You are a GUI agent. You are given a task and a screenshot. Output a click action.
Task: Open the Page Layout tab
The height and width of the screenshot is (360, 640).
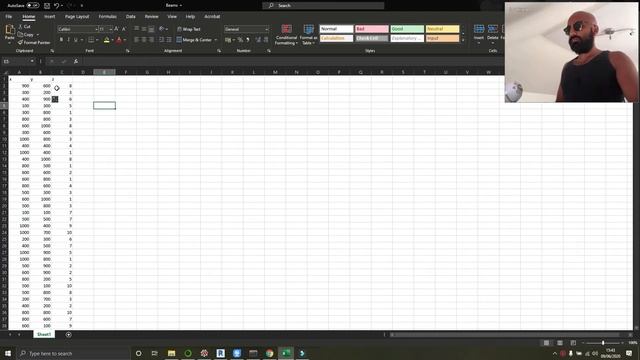click(x=77, y=17)
